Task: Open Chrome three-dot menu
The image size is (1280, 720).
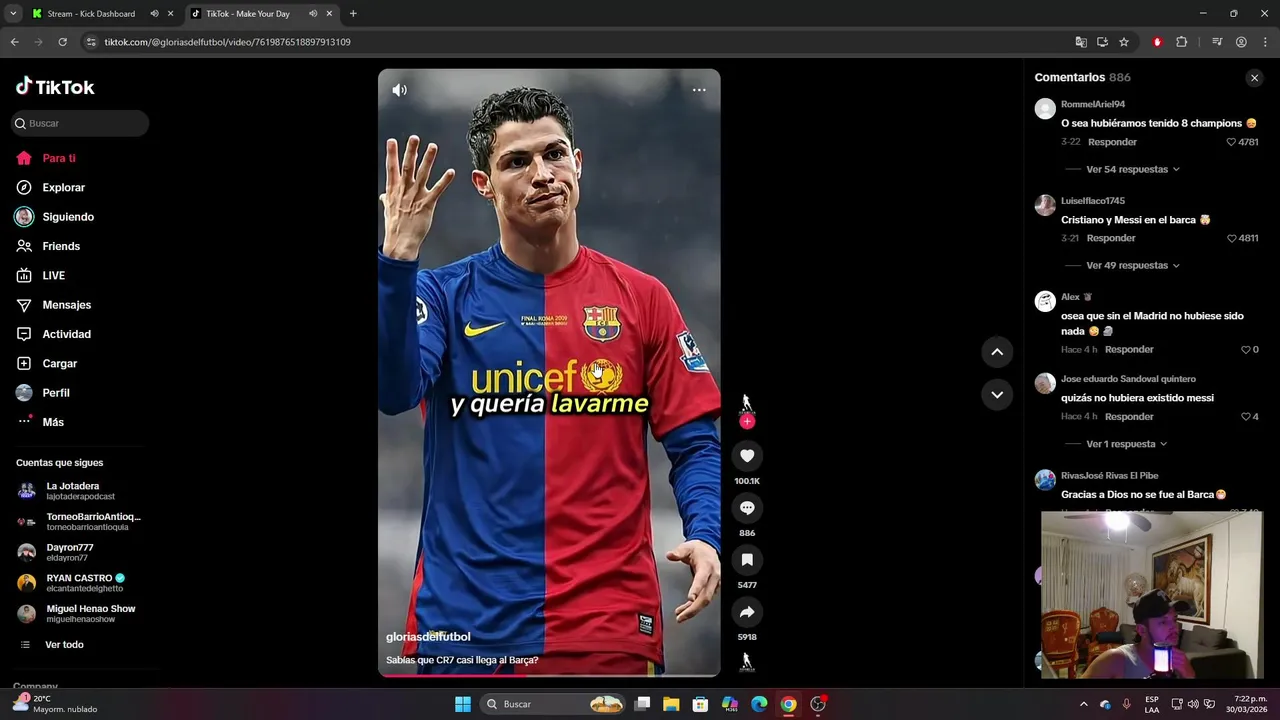Action: coord(1264,42)
